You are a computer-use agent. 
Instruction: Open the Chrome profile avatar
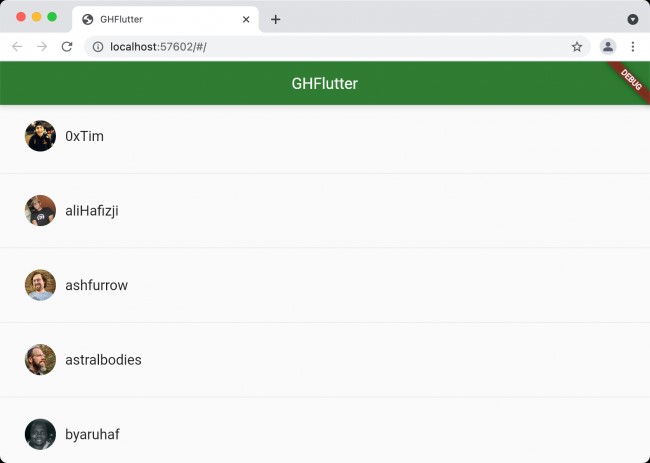(x=607, y=47)
